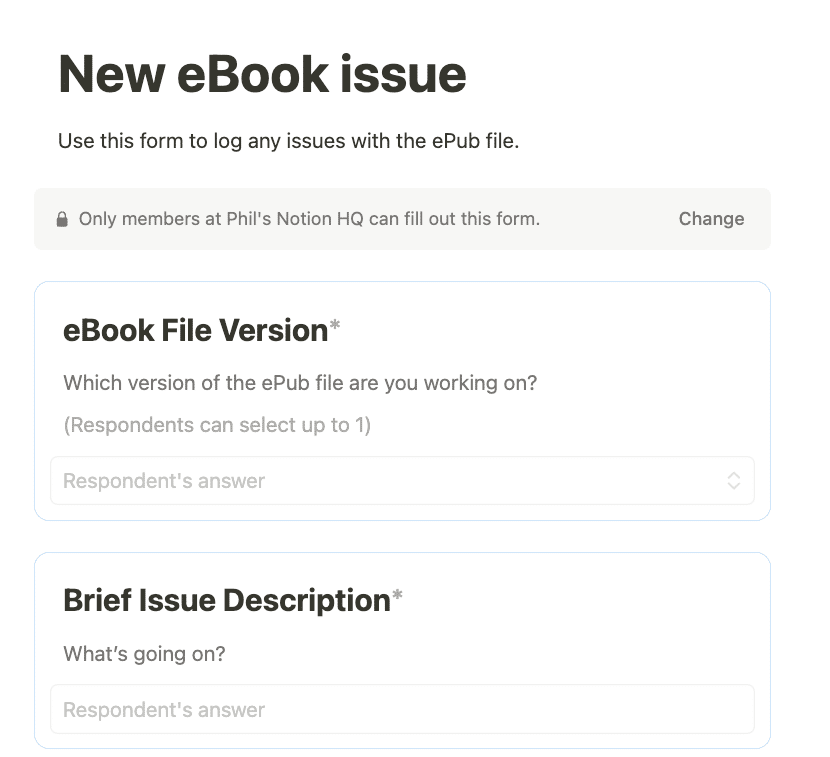Select the Brief Issue Description answer field

[x=402, y=709]
